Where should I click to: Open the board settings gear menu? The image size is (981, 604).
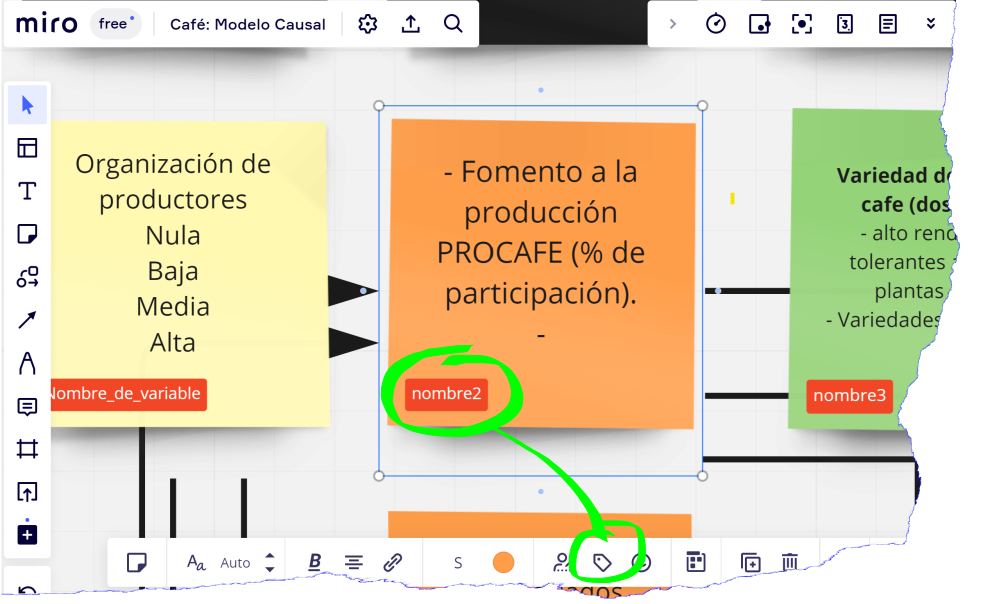pos(368,24)
